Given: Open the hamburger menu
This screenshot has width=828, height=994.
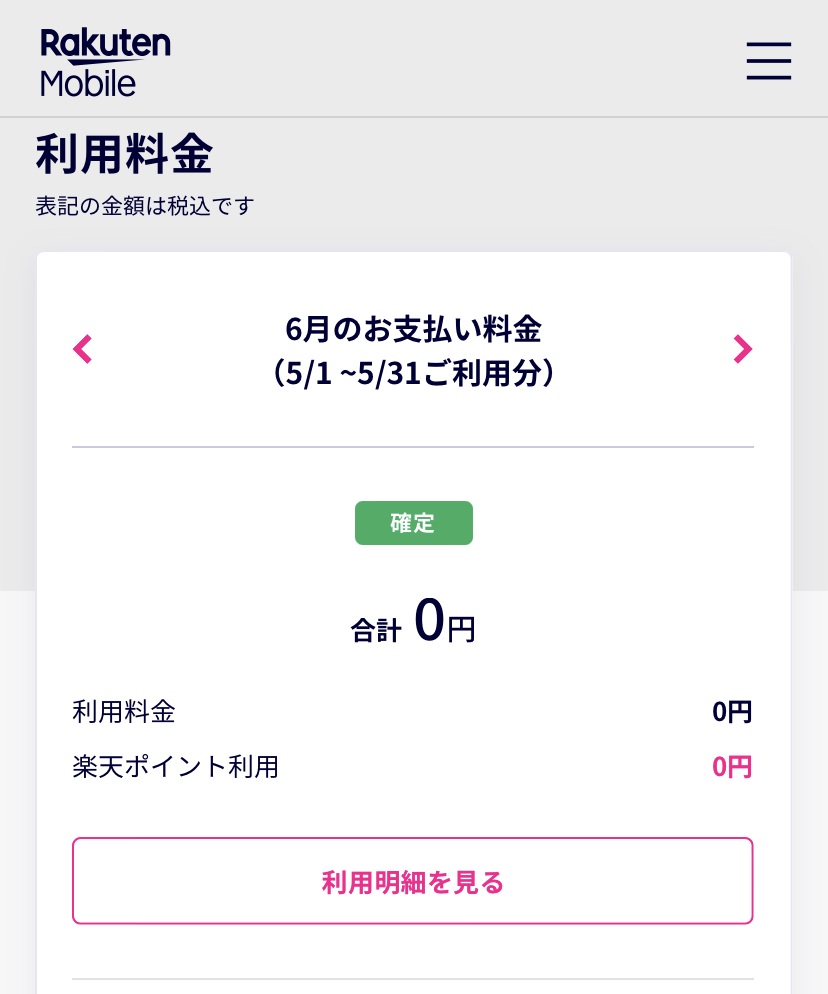Looking at the screenshot, I should 768,61.
